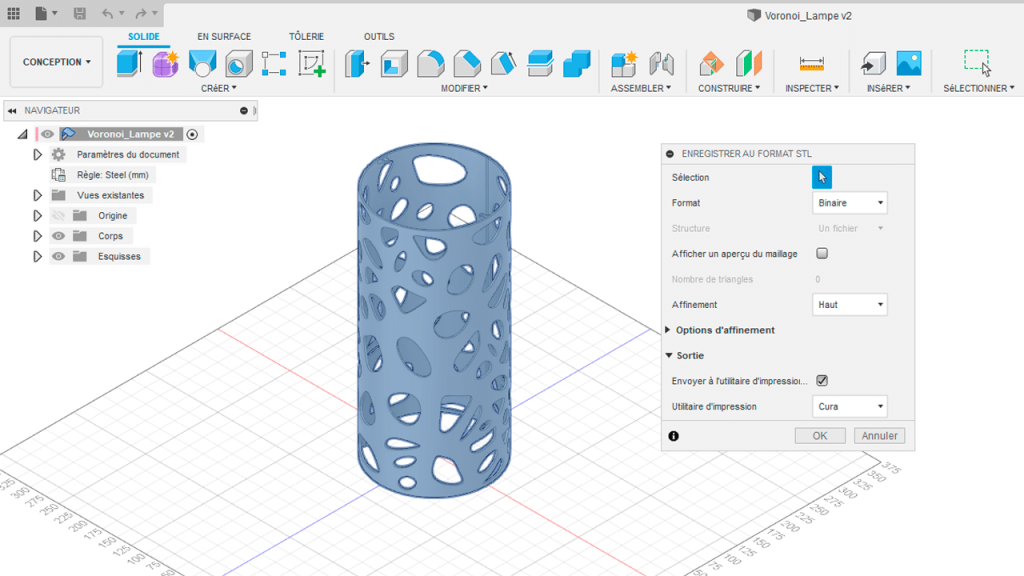
Task: Click the info icon in STL dialog
Action: (x=673, y=436)
